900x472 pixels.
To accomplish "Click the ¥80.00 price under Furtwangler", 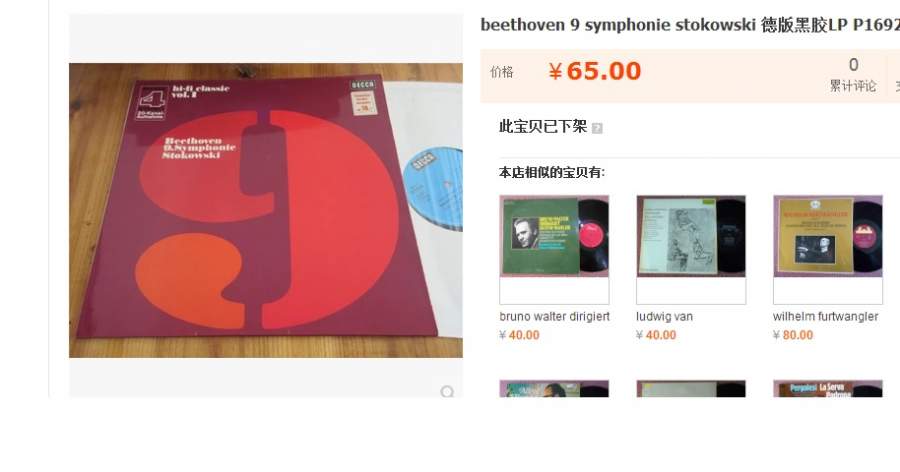I will tap(793, 335).
